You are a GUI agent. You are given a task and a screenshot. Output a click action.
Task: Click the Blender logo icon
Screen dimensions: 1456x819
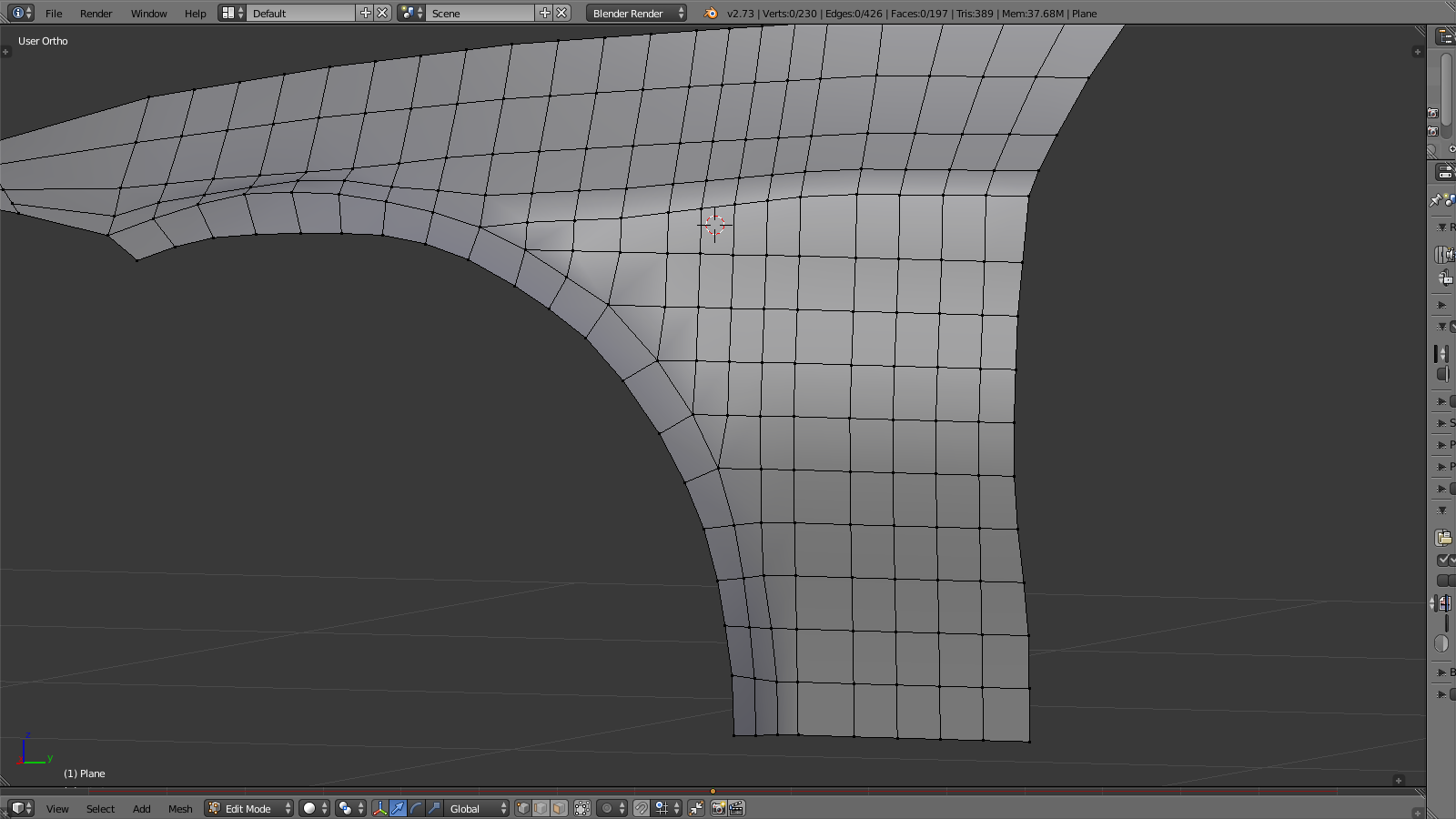[711, 14]
